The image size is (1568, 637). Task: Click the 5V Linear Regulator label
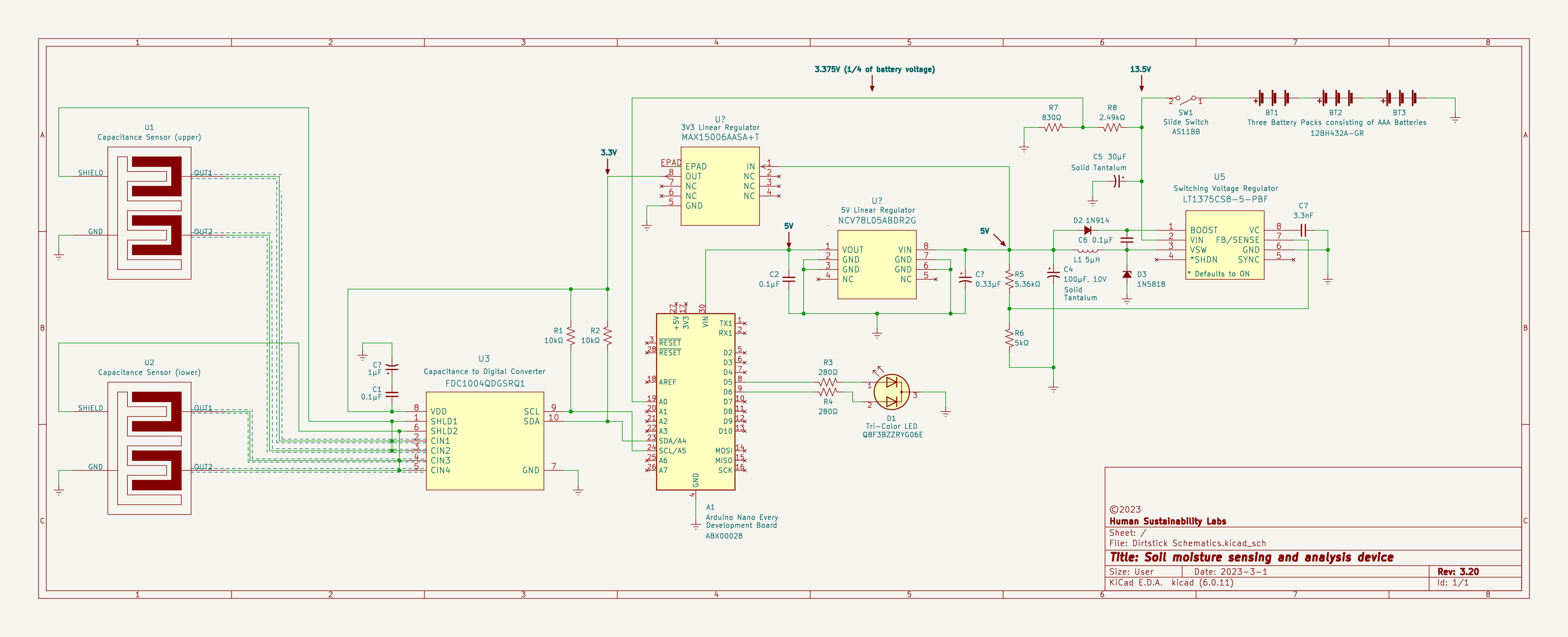coord(878,210)
